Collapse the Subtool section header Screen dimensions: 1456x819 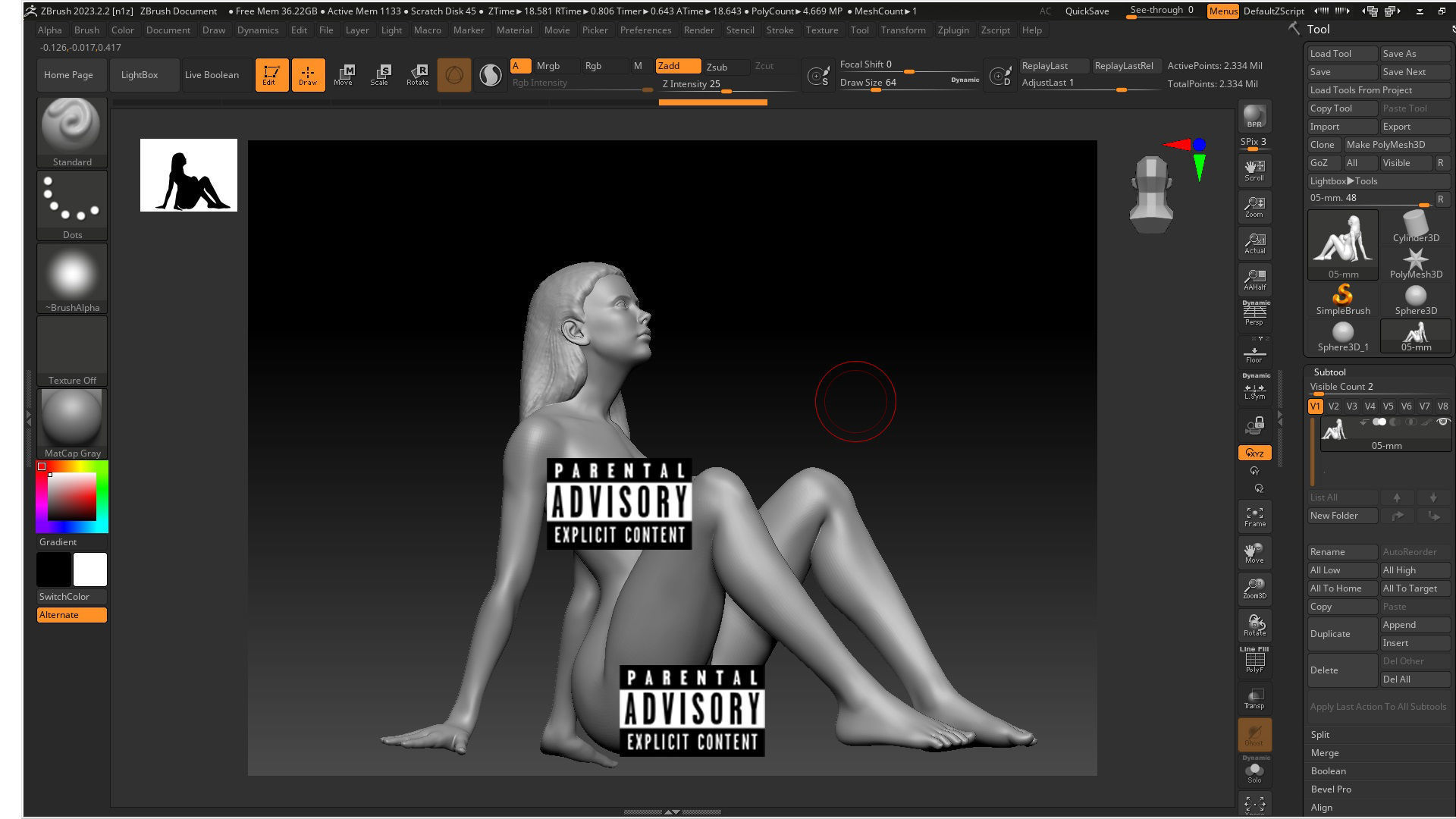click(1329, 372)
